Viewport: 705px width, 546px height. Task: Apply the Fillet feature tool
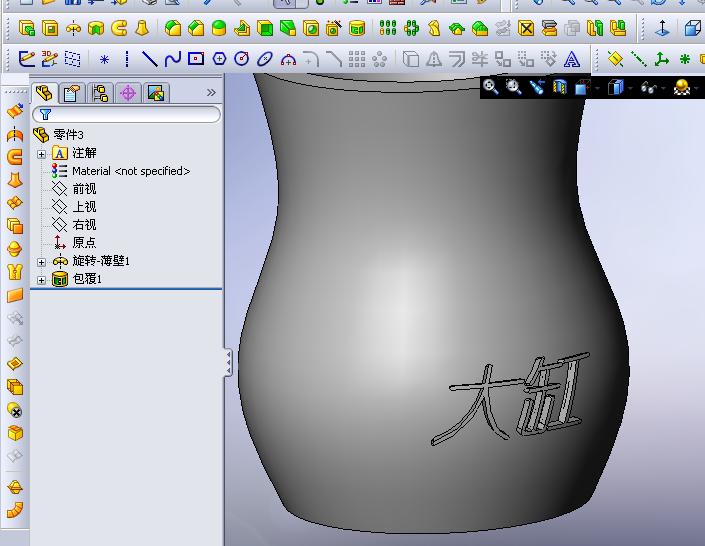tap(173, 28)
